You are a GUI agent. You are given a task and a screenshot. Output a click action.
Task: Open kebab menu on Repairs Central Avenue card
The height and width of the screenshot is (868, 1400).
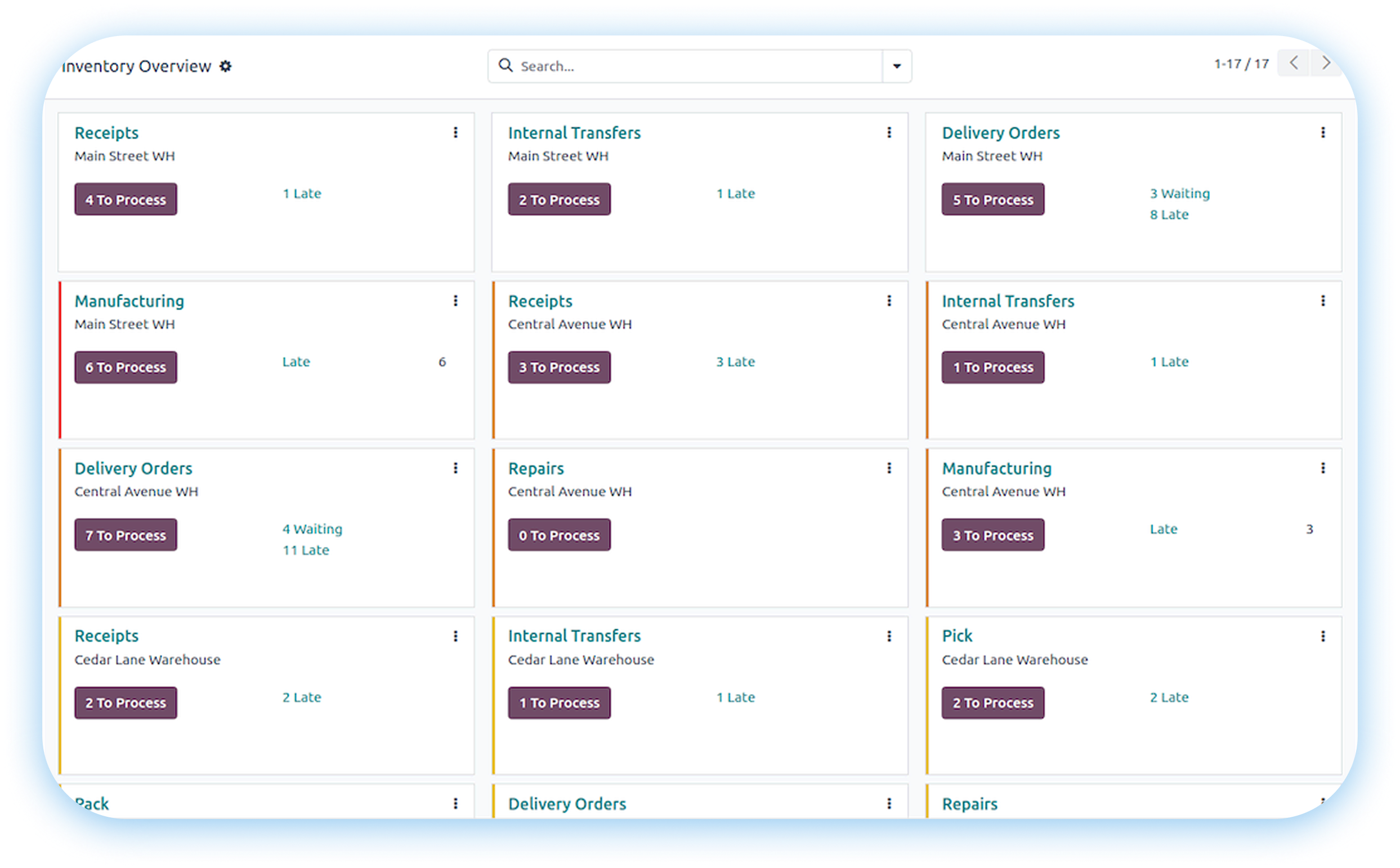coord(888,468)
